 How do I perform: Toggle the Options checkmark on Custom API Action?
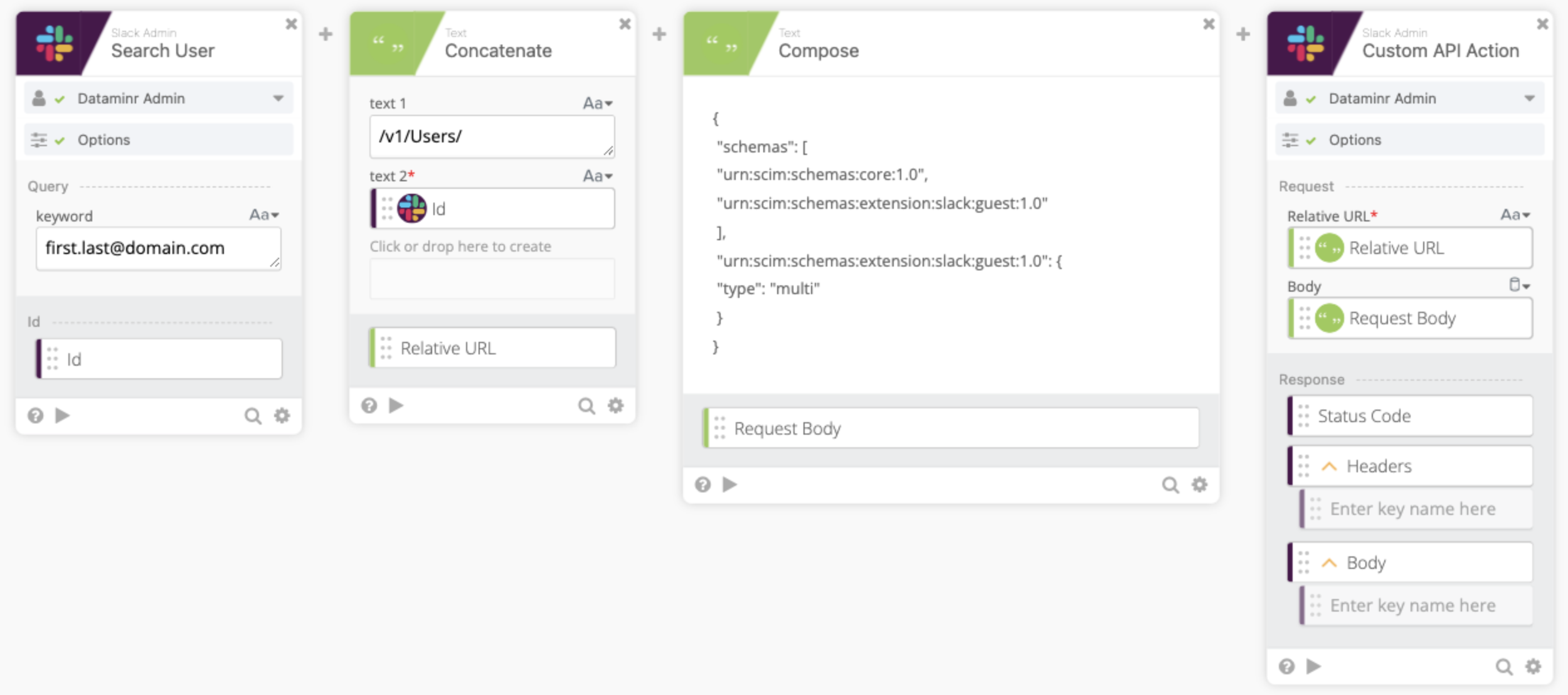(1310, 140)
